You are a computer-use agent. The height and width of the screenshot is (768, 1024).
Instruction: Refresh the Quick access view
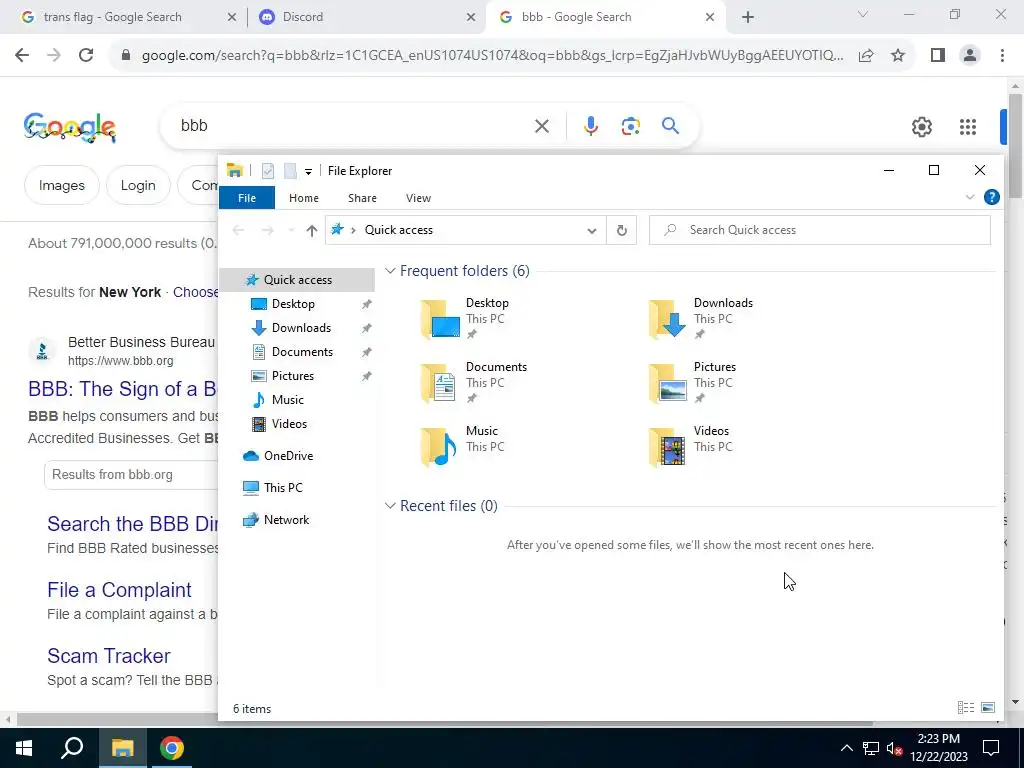click(622, 230)
